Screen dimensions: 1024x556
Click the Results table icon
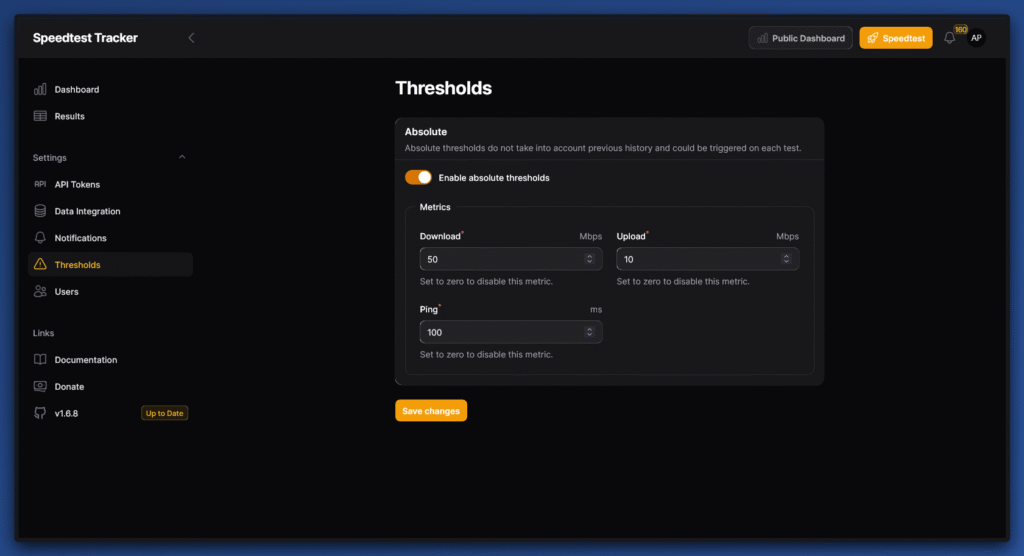40,116
